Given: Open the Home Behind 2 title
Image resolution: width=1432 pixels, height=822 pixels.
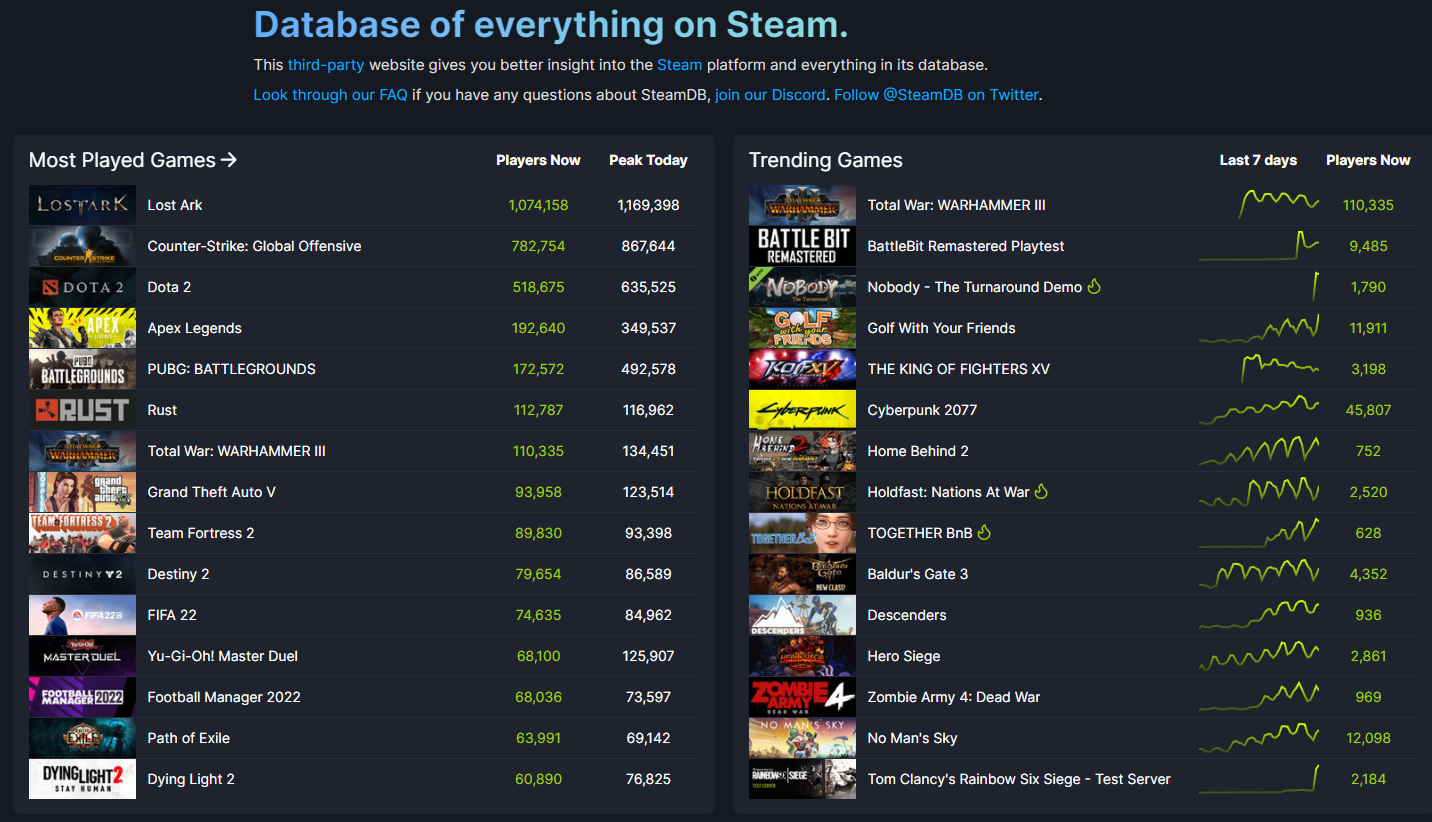Looking at the screenshot, I should click(x=918, y=451).
